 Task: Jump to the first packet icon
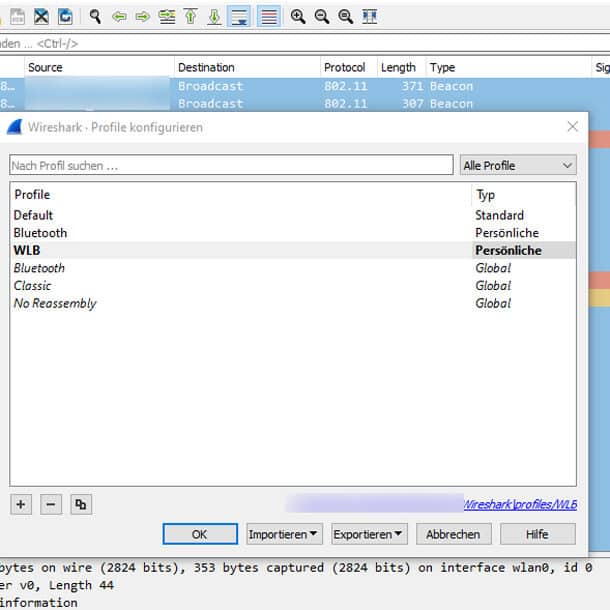click(x=191, y=16)
